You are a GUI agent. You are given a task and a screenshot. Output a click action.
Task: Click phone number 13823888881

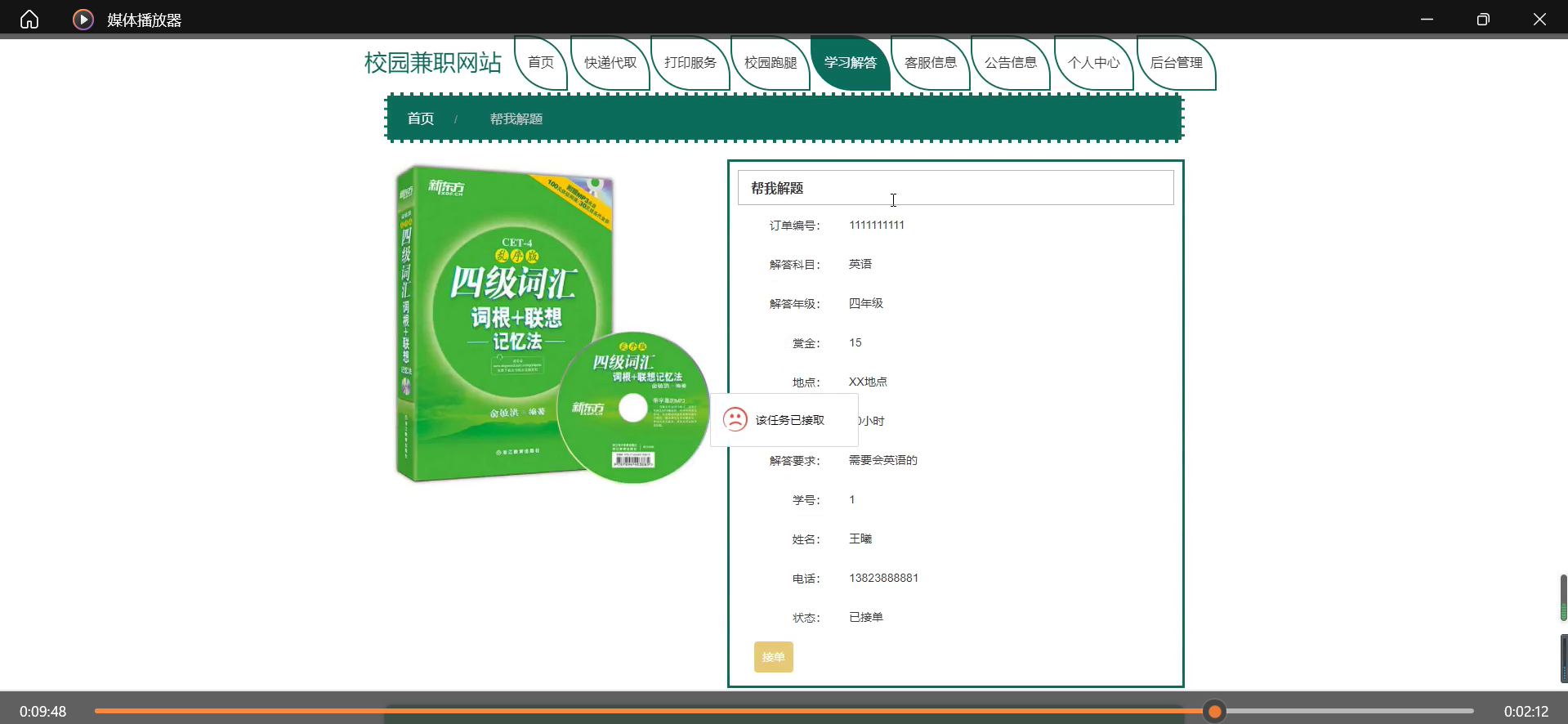(x=883, y=578)
